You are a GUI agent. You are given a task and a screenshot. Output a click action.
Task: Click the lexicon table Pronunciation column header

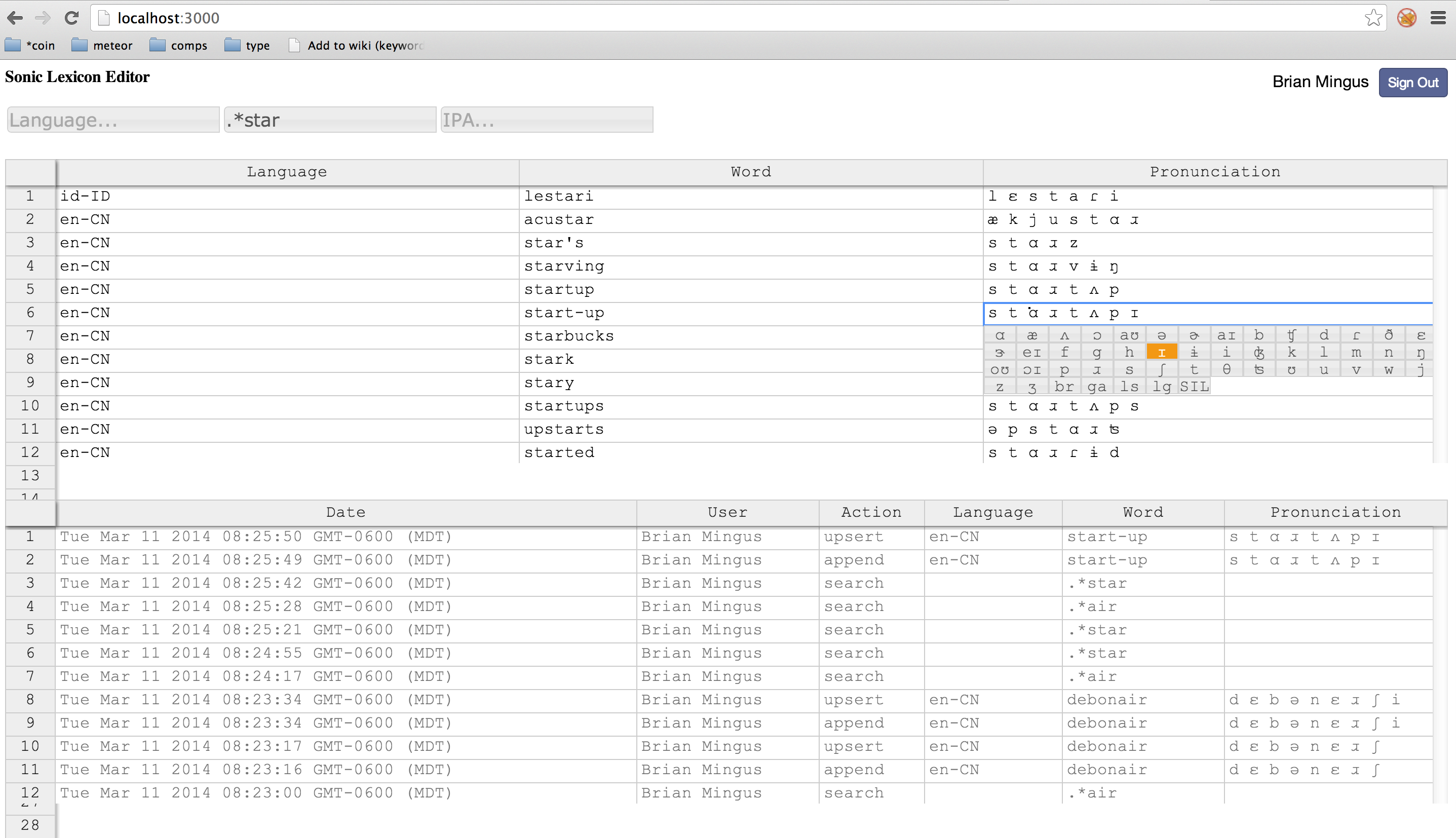1215,172
